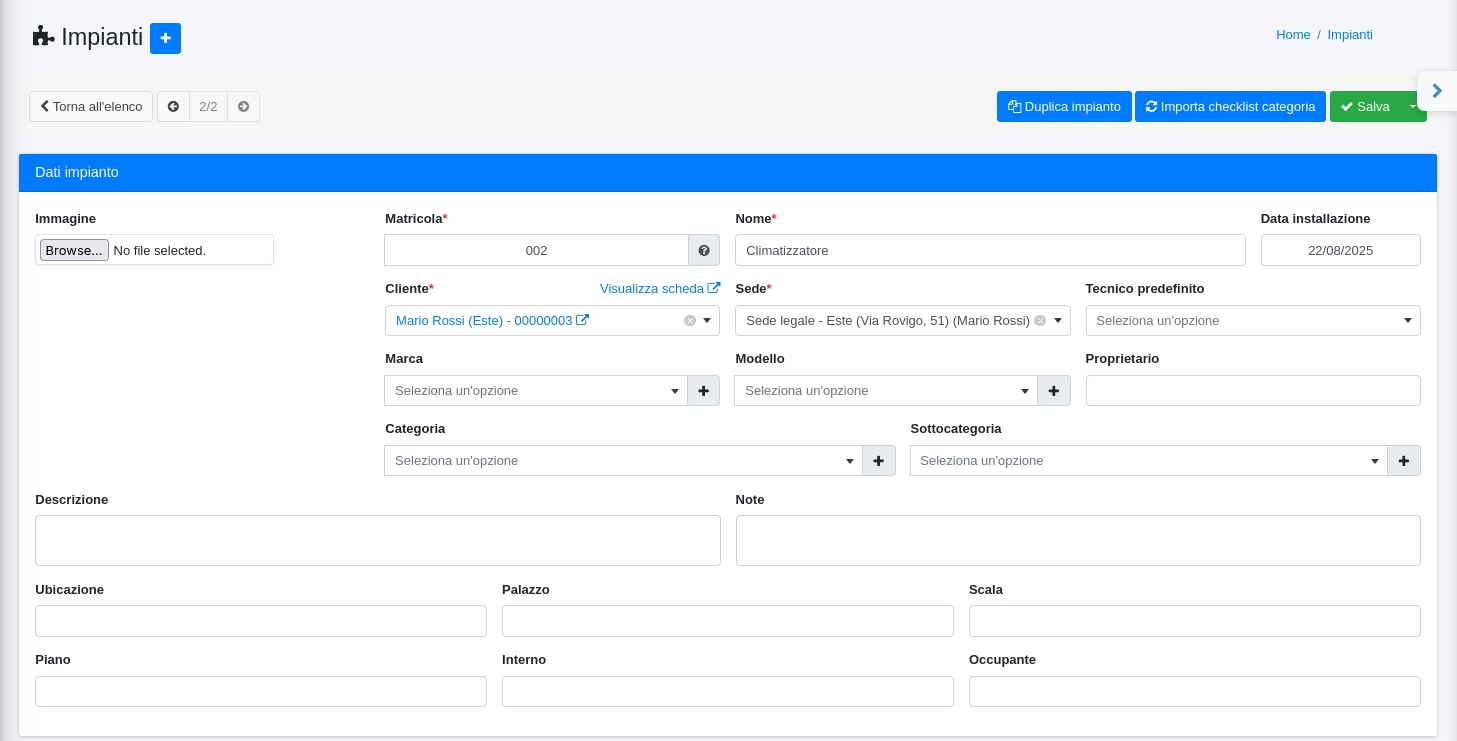Add new Modello with plus button
This screenshot has height=741, width=1457.
(1054, 391)
